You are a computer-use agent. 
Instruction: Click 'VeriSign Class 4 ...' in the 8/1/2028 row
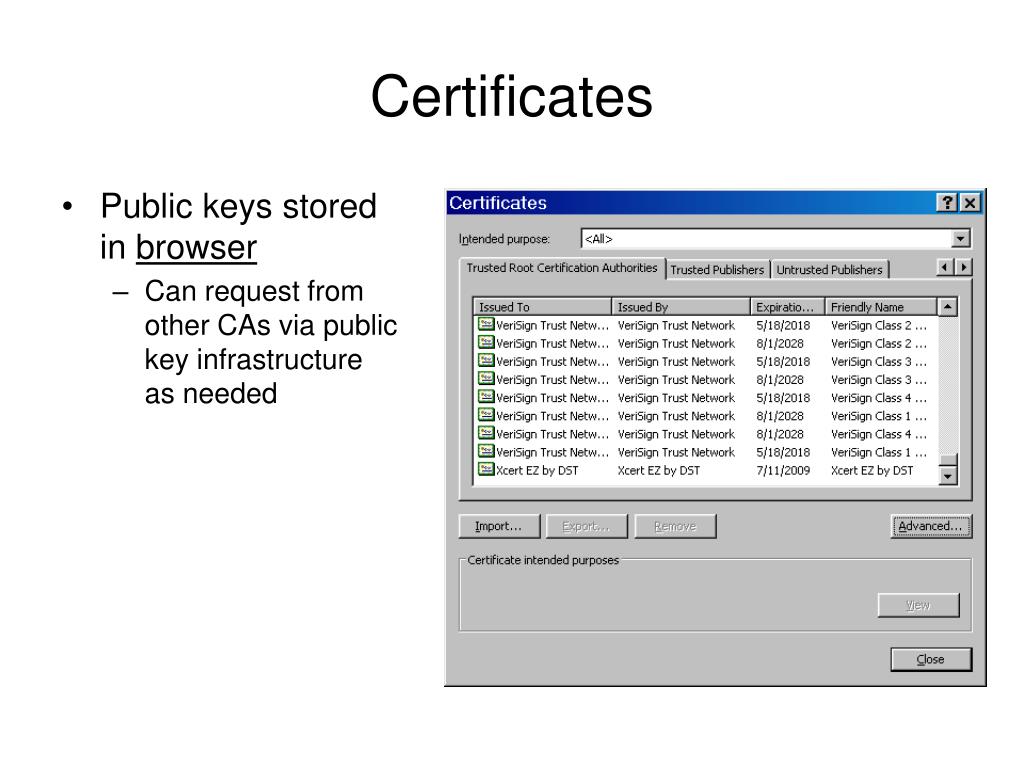[x=878, y=434]
